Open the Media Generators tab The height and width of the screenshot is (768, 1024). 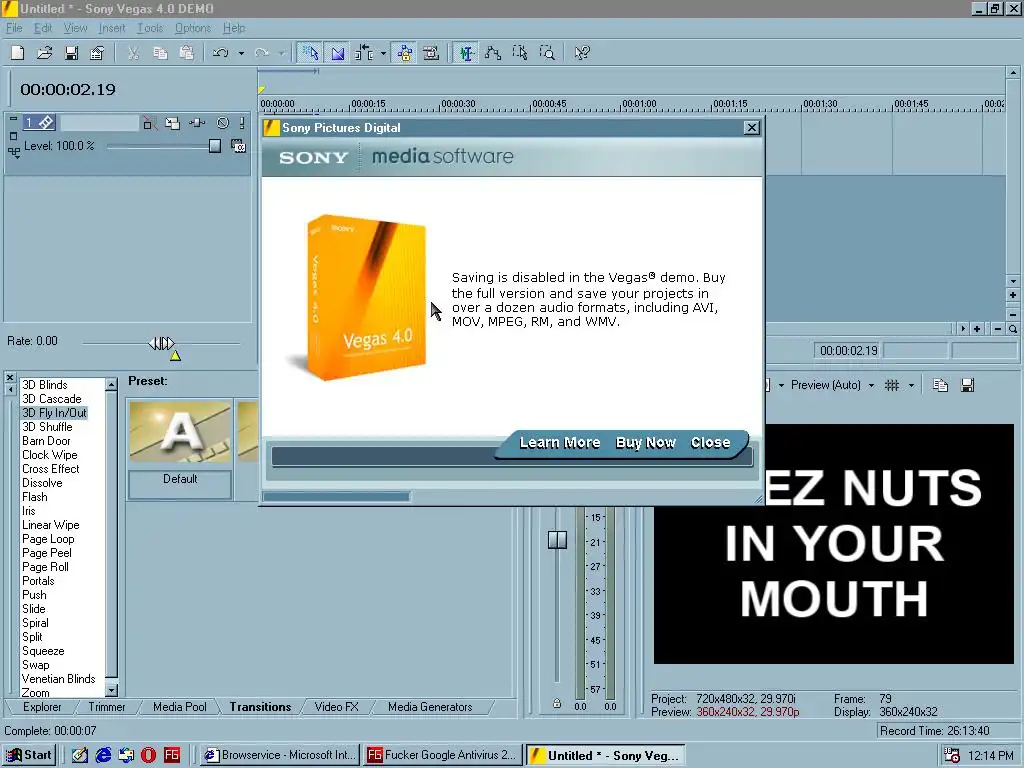click(x=430, y=707)
